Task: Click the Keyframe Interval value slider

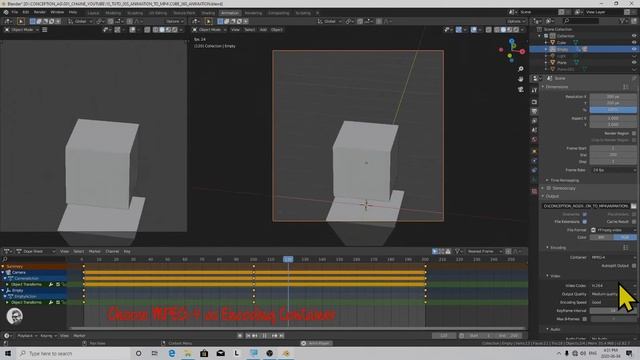Action: point(613,311)
